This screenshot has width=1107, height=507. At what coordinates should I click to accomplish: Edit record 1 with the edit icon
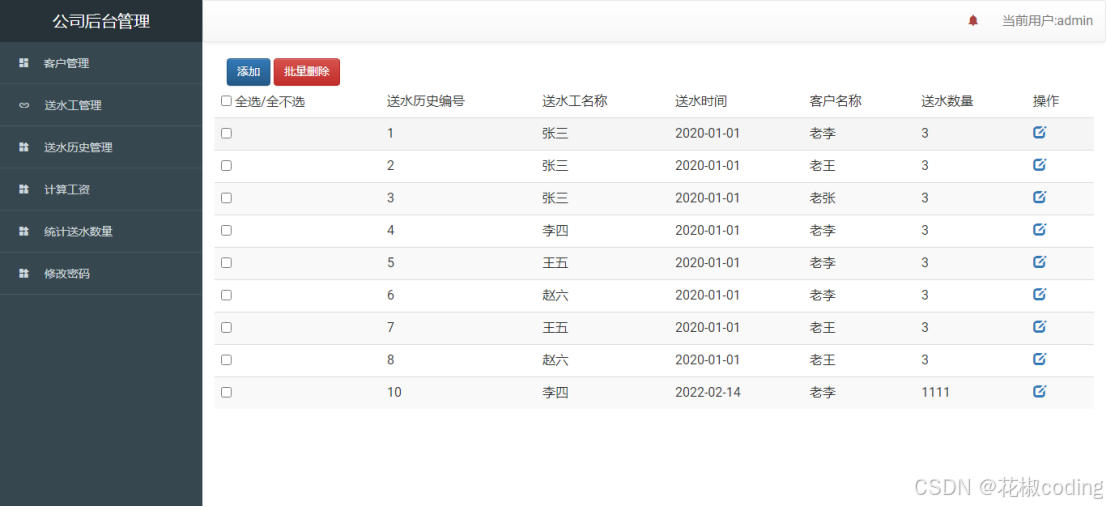(1039, 132)
